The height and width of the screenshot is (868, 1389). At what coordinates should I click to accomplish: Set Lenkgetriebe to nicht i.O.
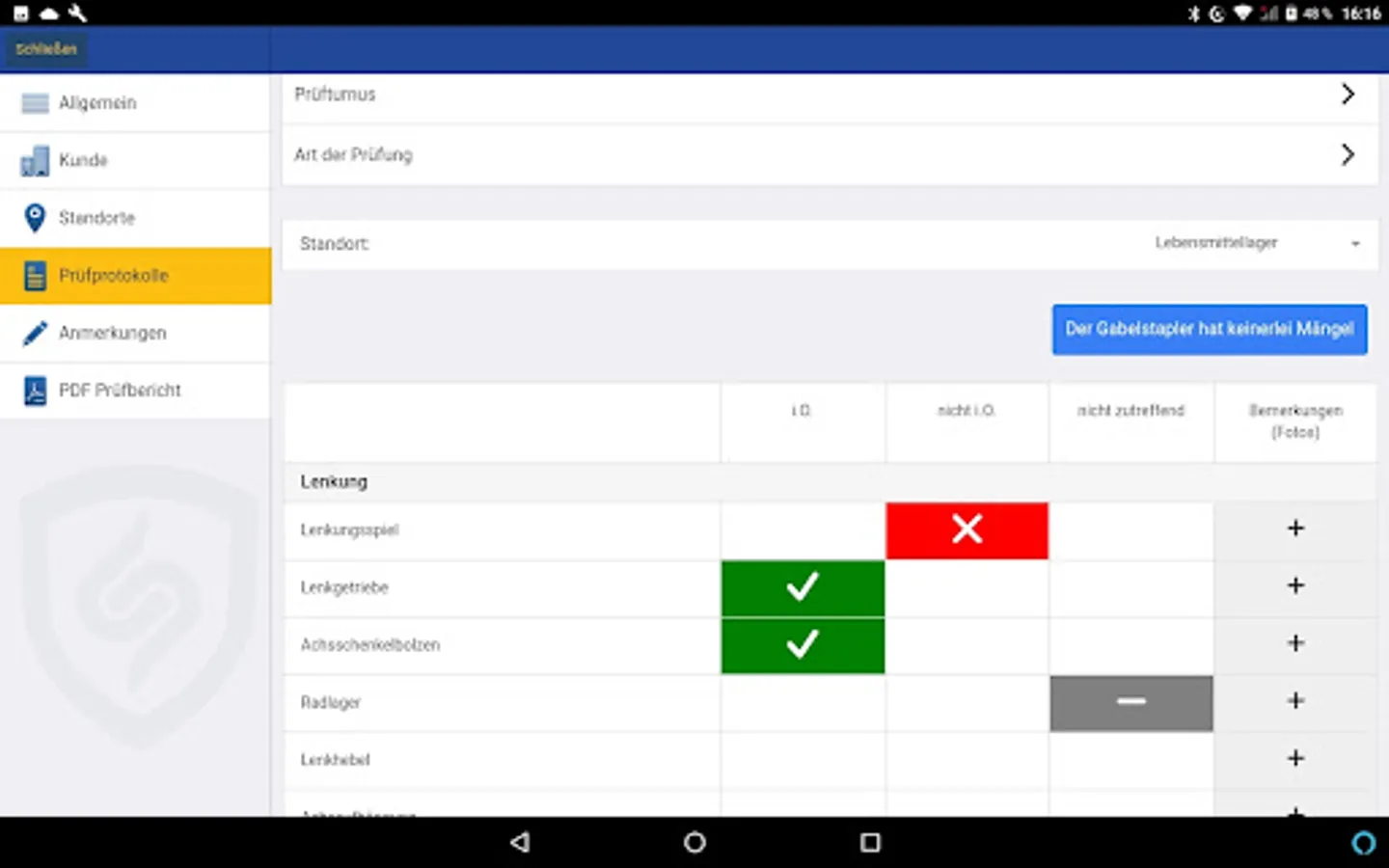pos(967,588)
